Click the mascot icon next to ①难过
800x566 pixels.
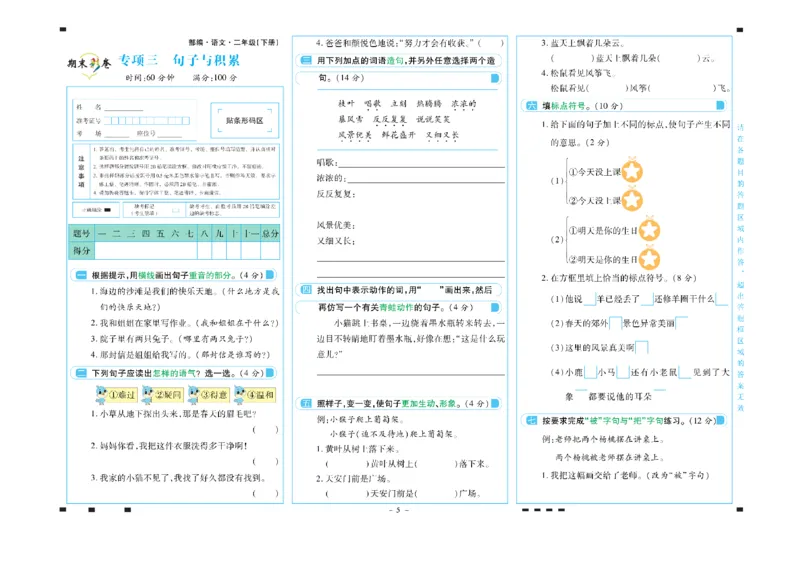click(x=102, y=394)
